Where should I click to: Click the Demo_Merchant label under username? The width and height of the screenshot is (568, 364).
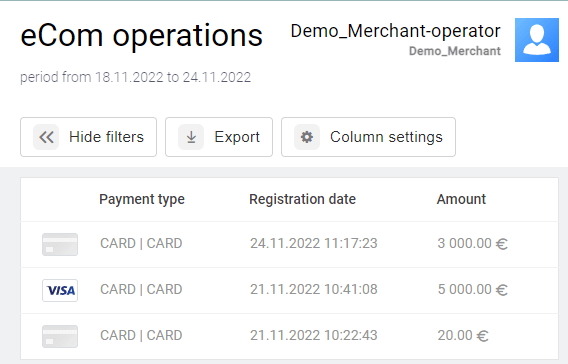tap(455, 51)
